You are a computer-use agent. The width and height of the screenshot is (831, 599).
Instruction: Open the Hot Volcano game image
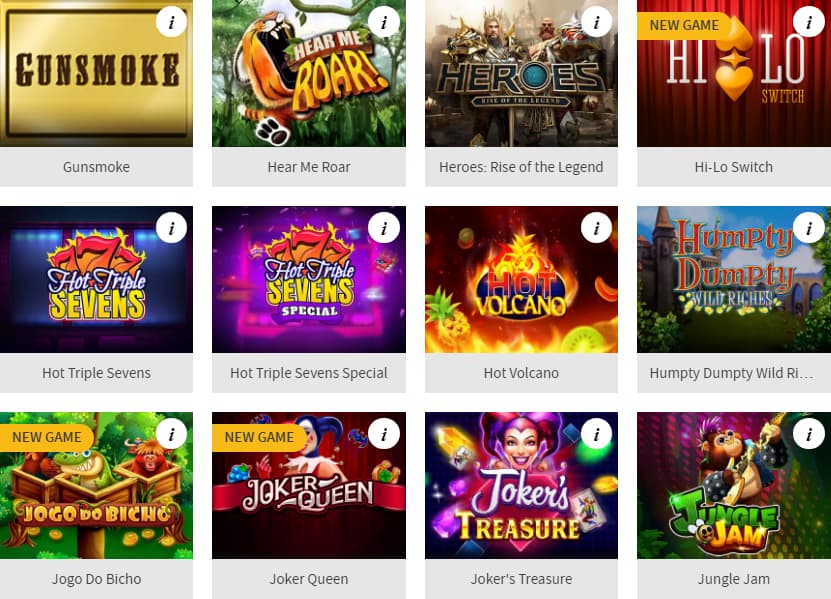point(521,279)
